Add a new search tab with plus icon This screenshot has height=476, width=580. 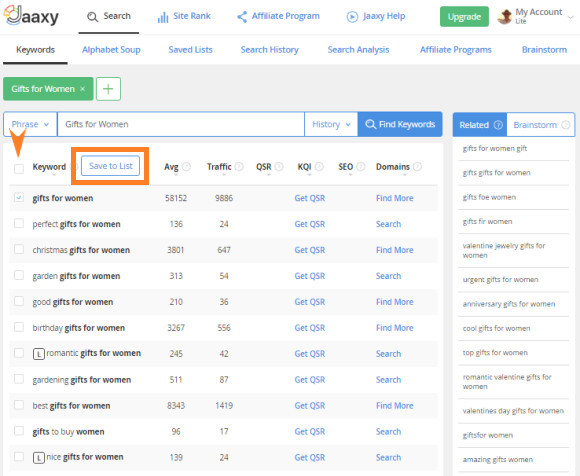pyautogui.click(x=108, y=89)
